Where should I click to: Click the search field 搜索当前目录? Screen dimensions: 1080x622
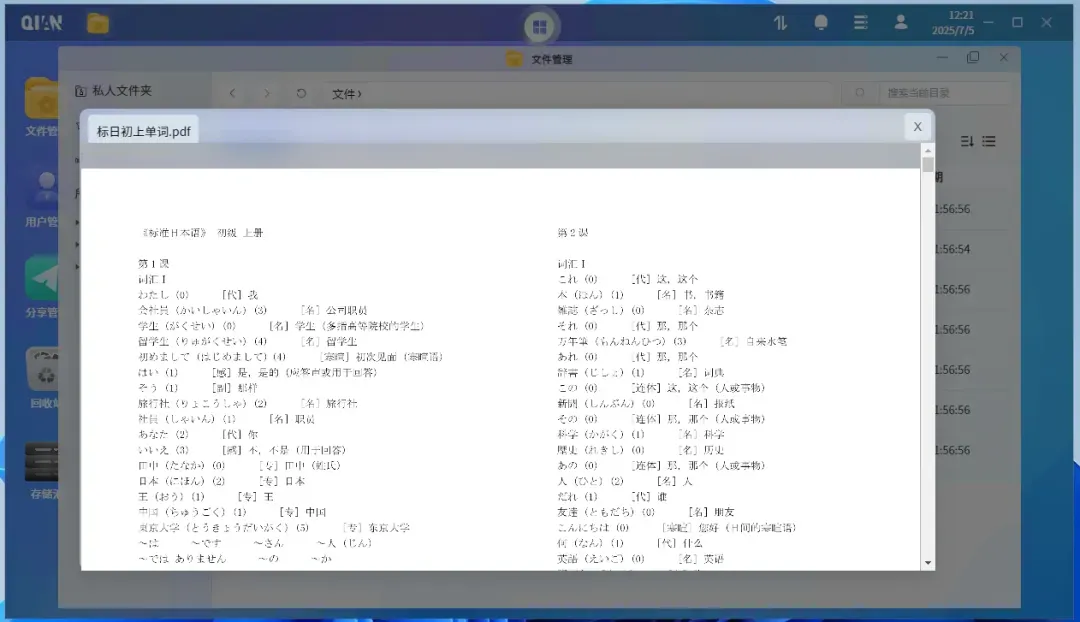pyautogui.click(x=944, y=92)
